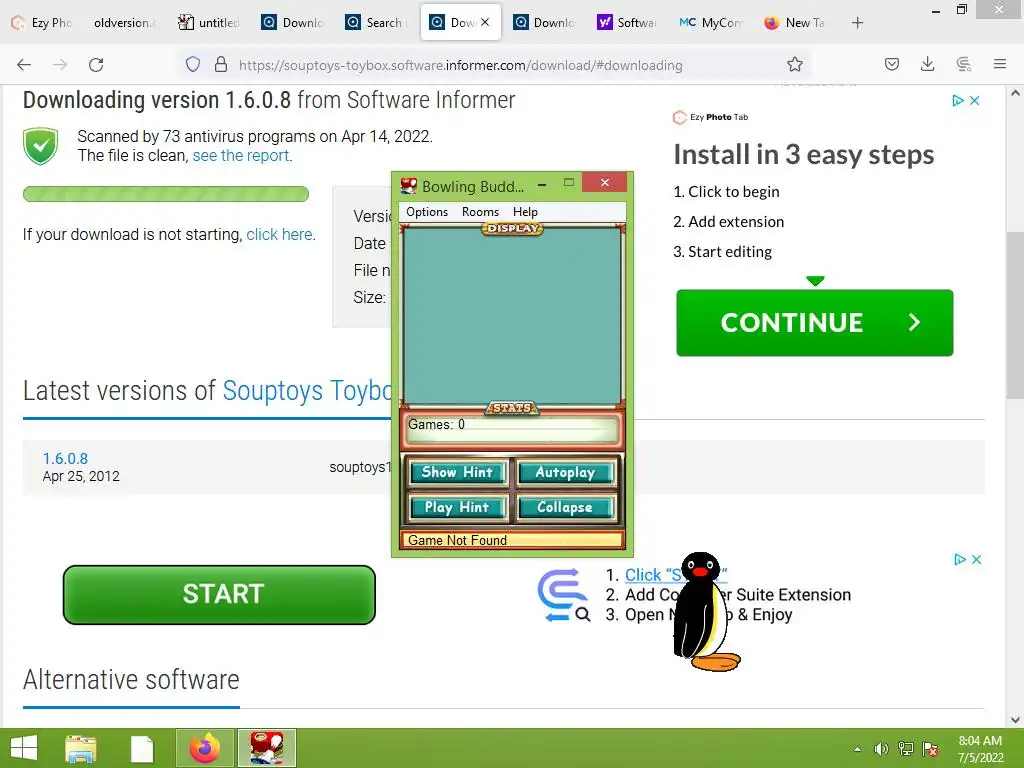Click the network tray icon
Screen dimensions: 1024x768
(x=906, y=749)
